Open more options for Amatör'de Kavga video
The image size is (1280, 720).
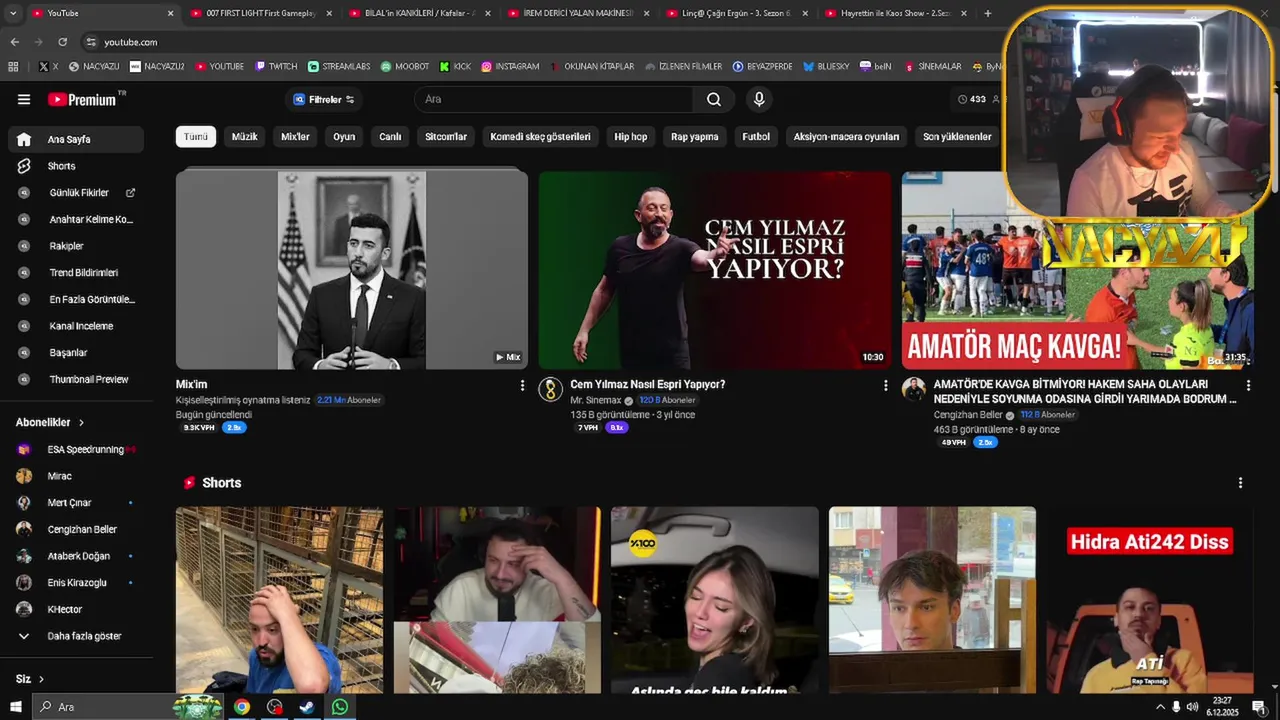tap(1248, 385)
